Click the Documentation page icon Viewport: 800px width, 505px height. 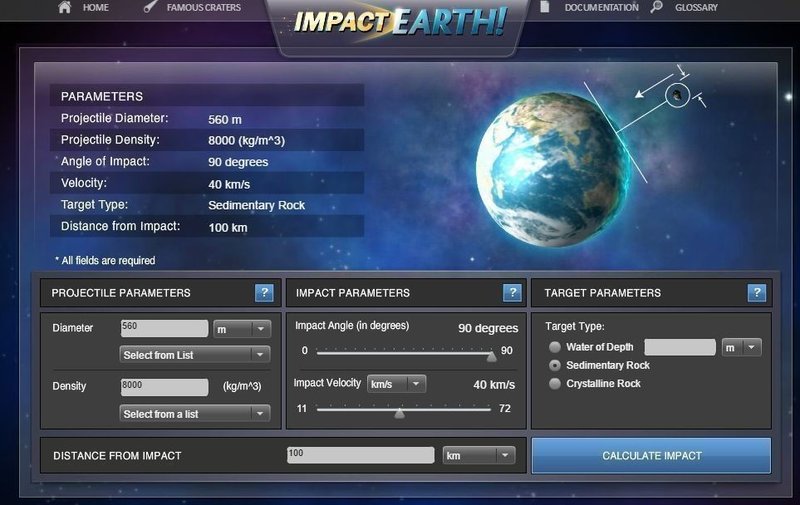(x=544, y=7)
